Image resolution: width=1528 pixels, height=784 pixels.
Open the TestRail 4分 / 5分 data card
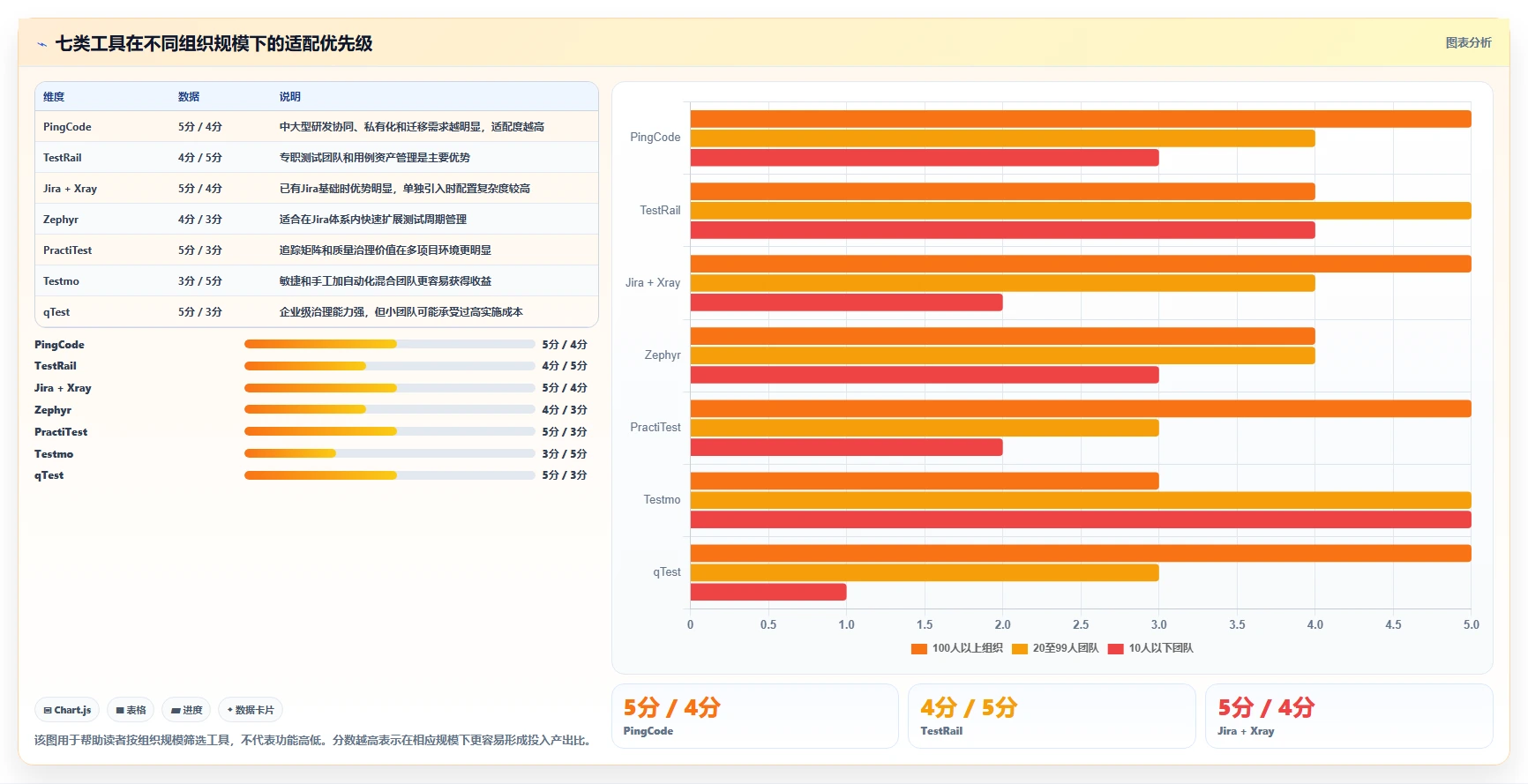coord(1052,716)
